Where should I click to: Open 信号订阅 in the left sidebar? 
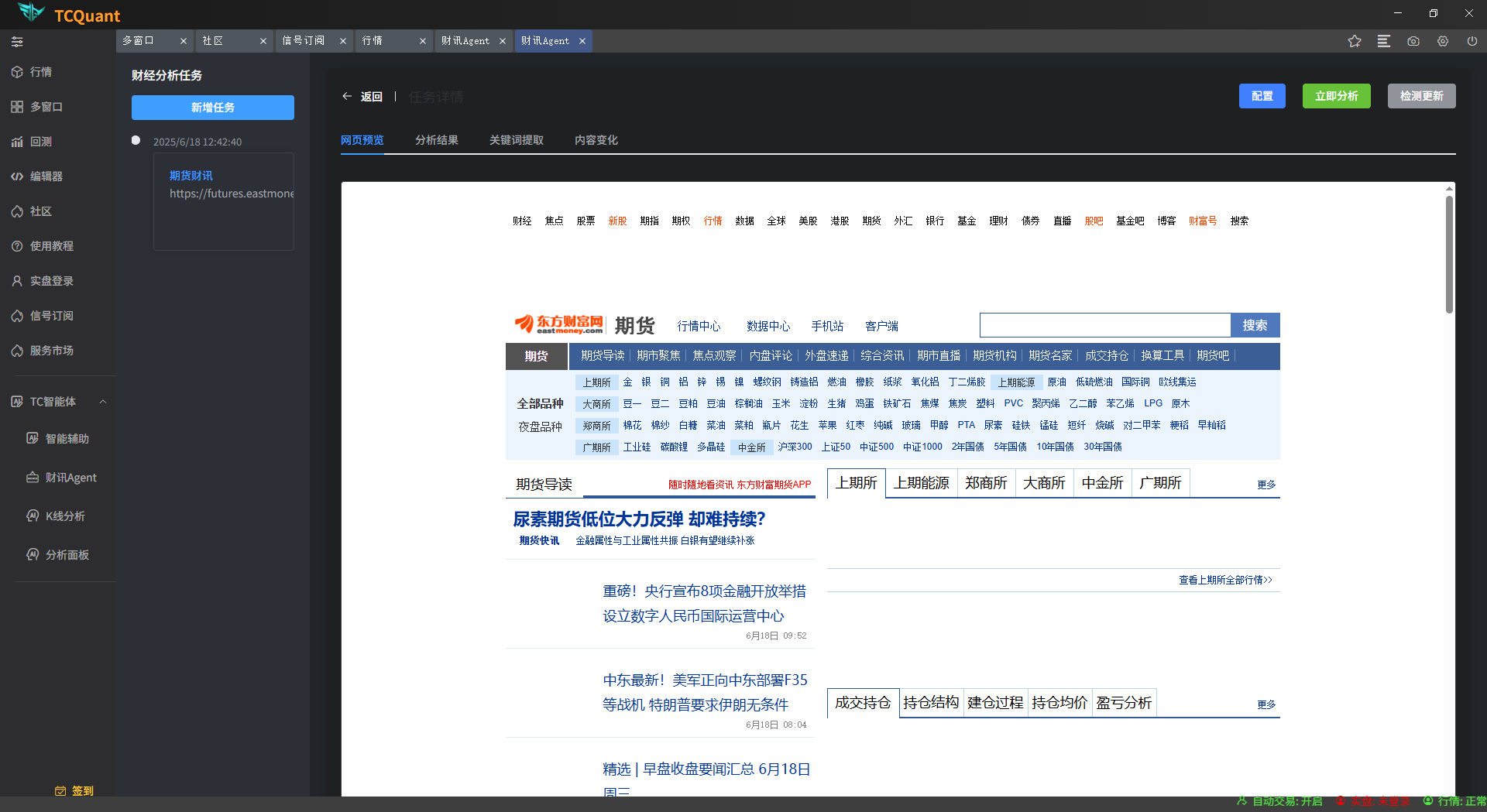[50, 315]
